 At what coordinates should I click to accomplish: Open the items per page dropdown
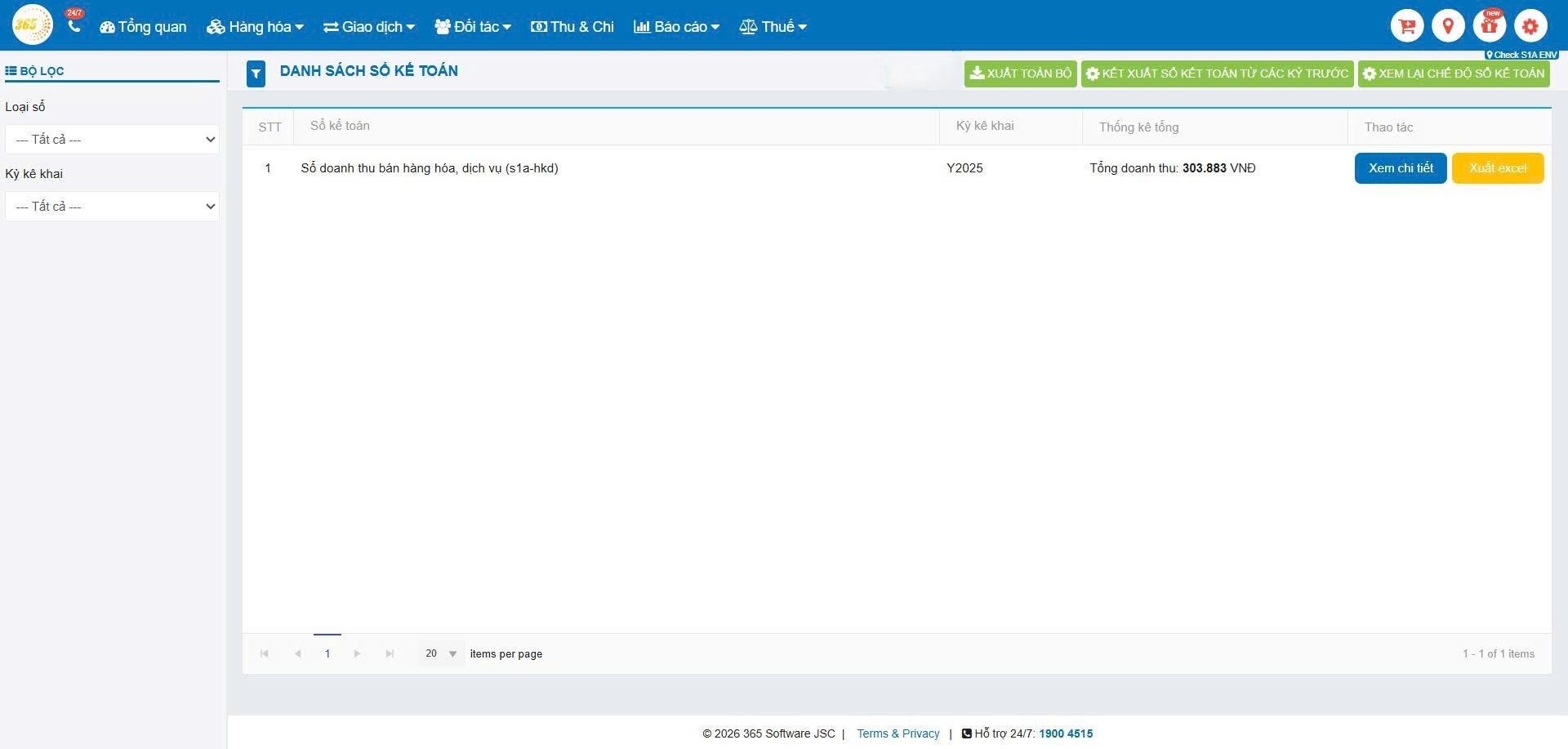[x=441, y=653]
